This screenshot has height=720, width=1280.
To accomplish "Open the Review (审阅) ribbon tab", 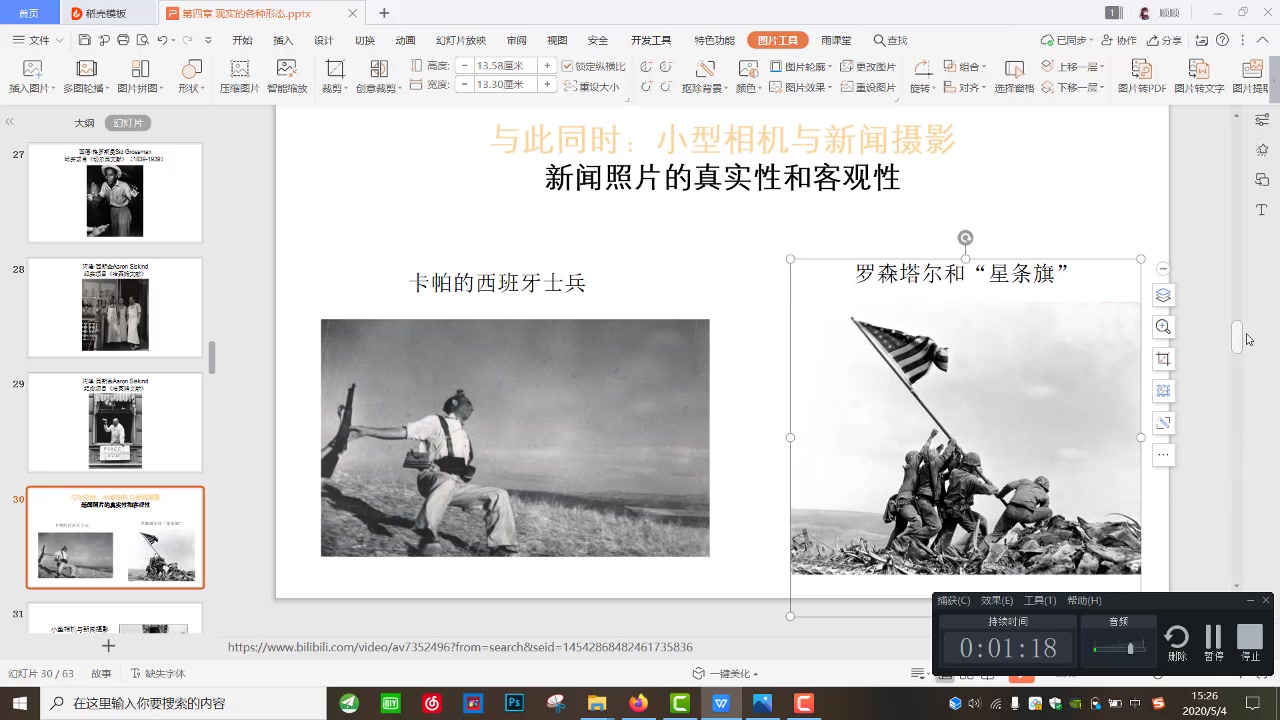I will tap(516, 40).
